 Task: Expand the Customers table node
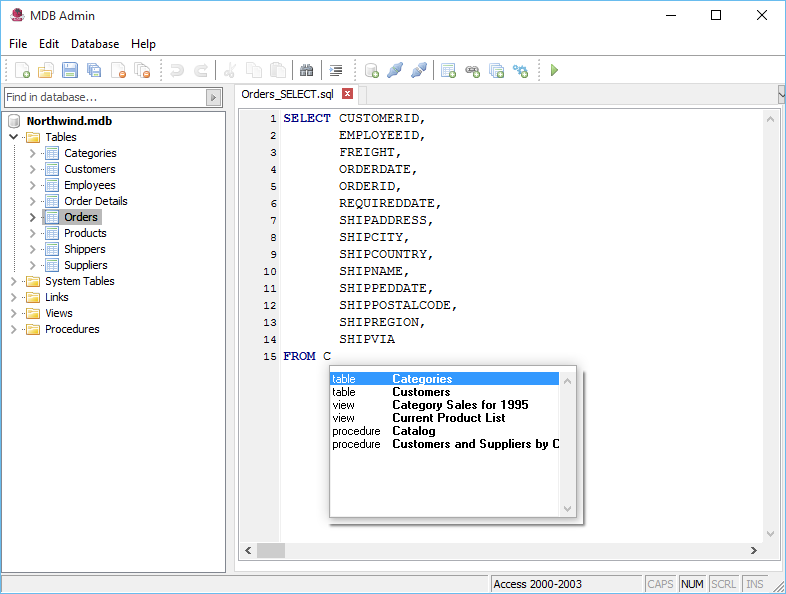click(33, 169)
